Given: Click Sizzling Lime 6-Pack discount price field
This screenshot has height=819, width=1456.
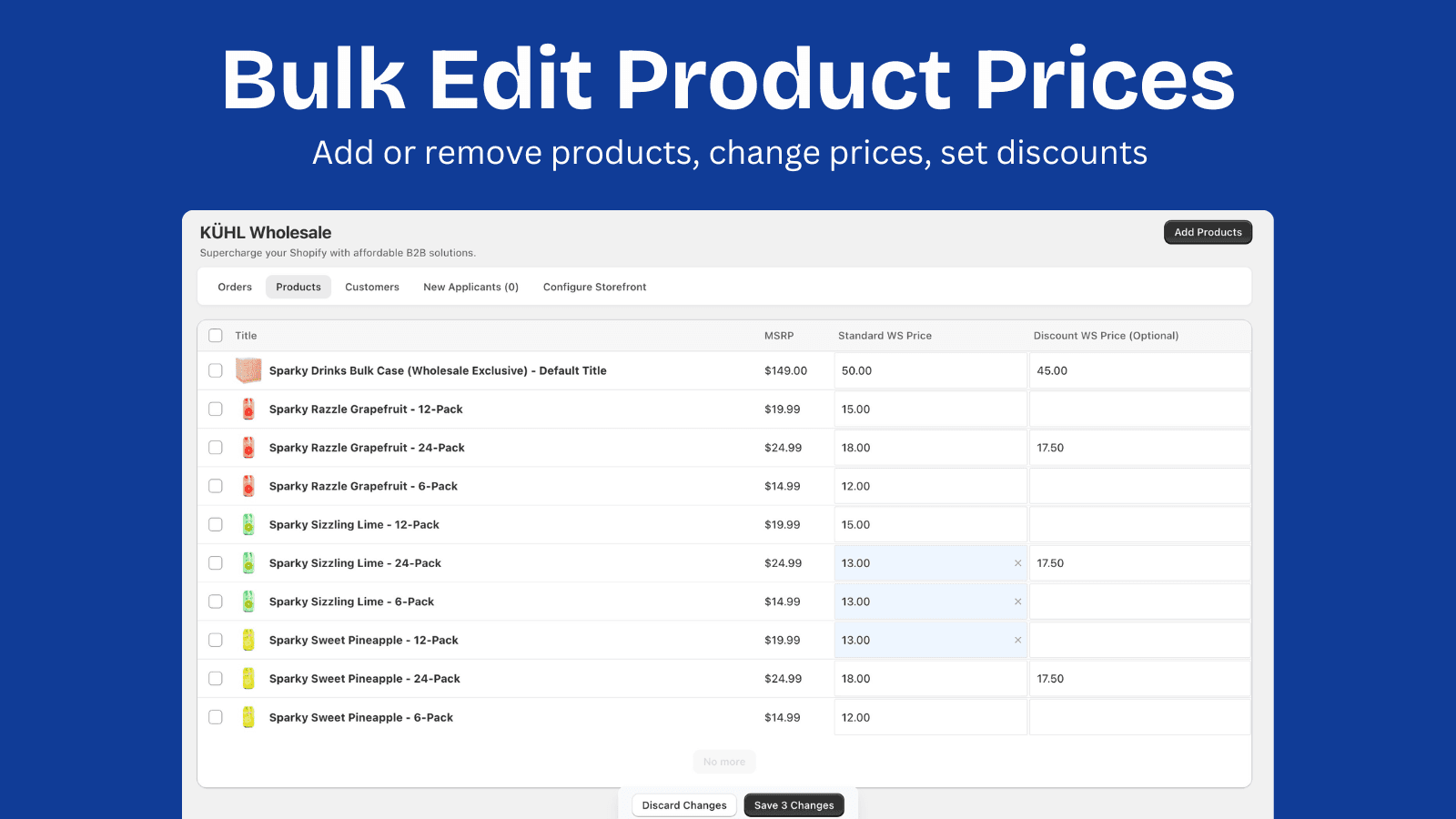Looking at the screenshot, I should coord(1139,602).
